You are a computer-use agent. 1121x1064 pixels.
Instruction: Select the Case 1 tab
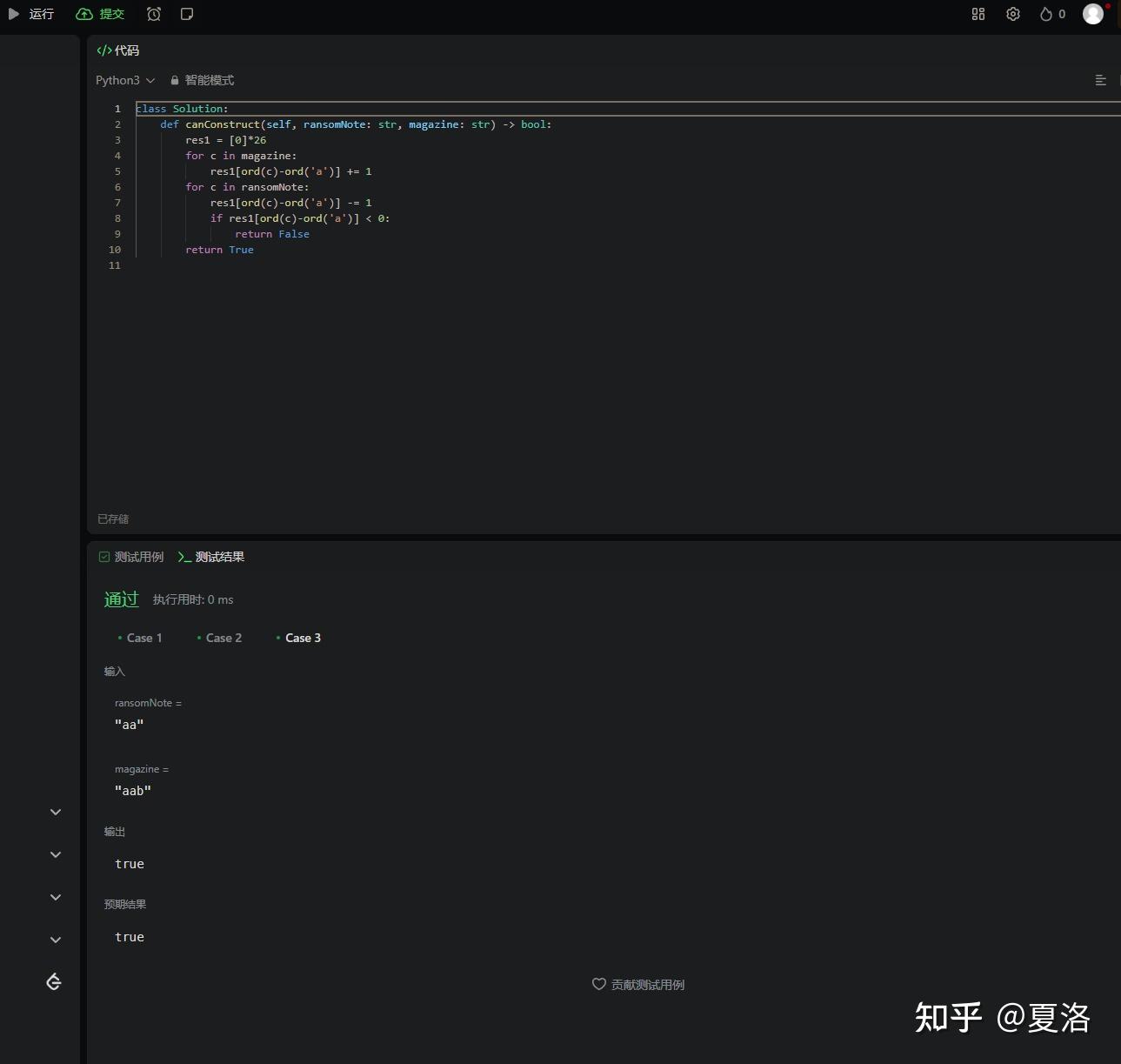pyautogui.click(x=143, y=638)
